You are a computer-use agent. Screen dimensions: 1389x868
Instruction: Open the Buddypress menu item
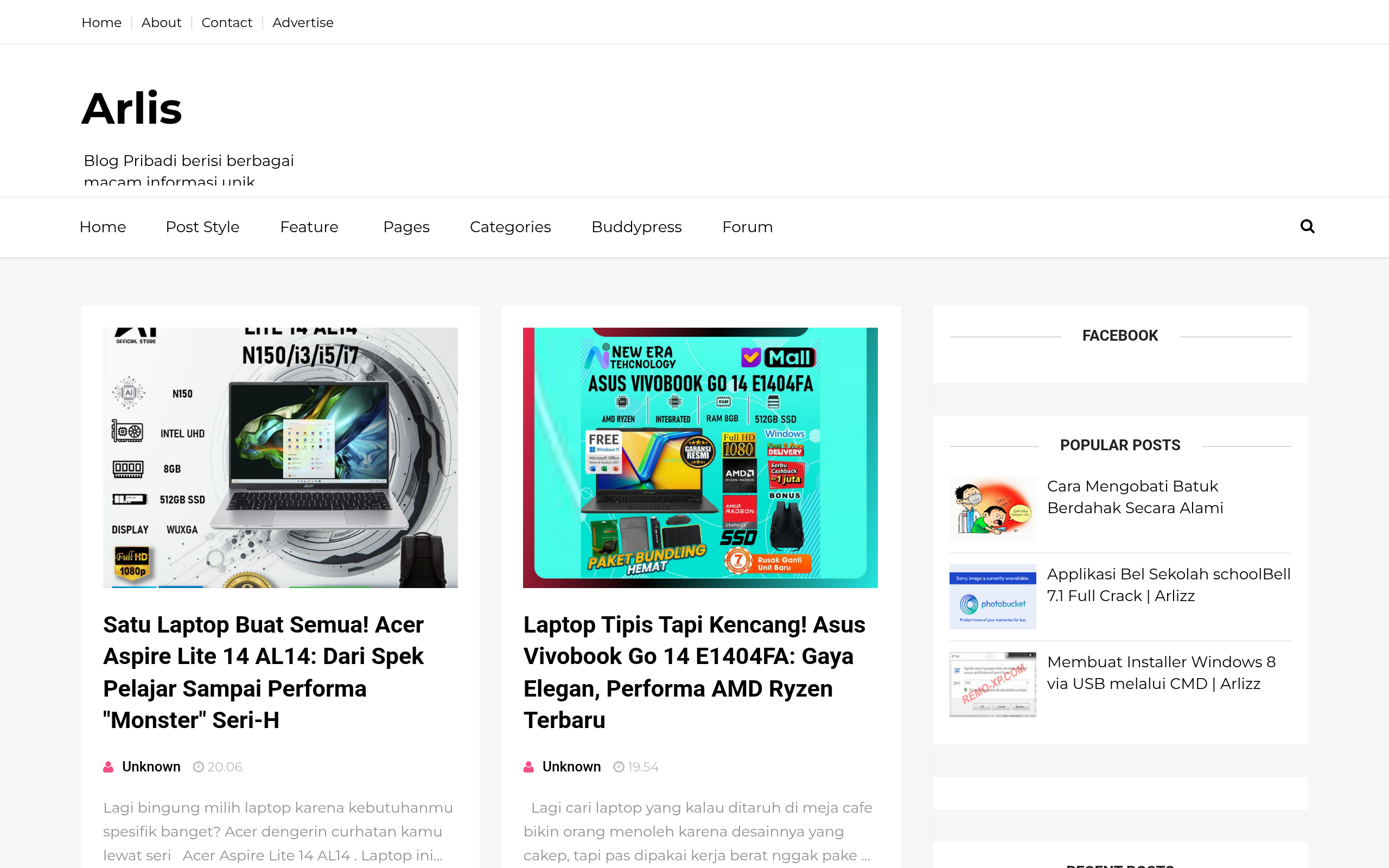(x=636, y=227)
